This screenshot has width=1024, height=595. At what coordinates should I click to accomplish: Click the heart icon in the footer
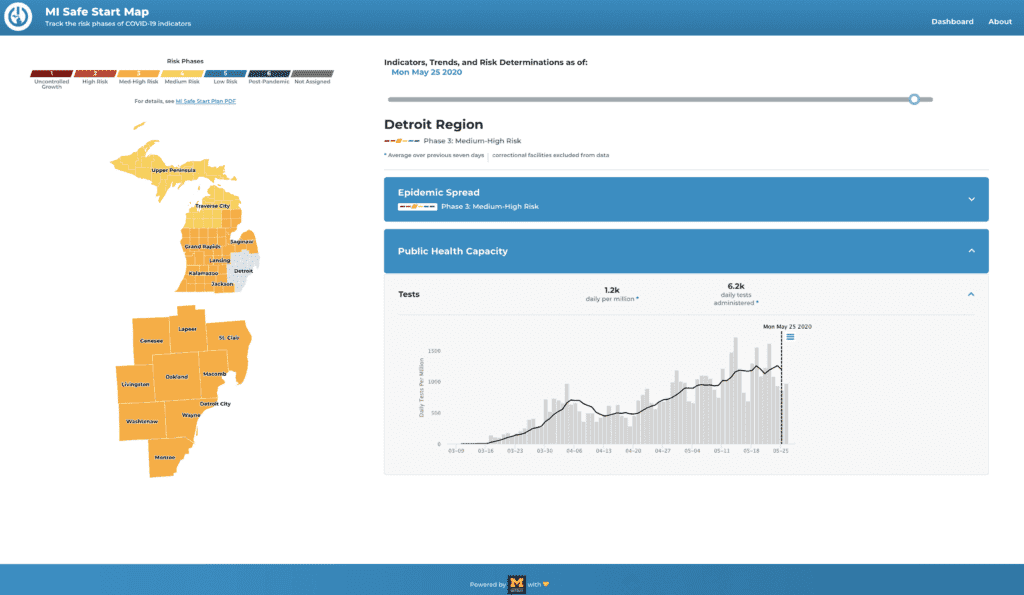tap(546, 585)
